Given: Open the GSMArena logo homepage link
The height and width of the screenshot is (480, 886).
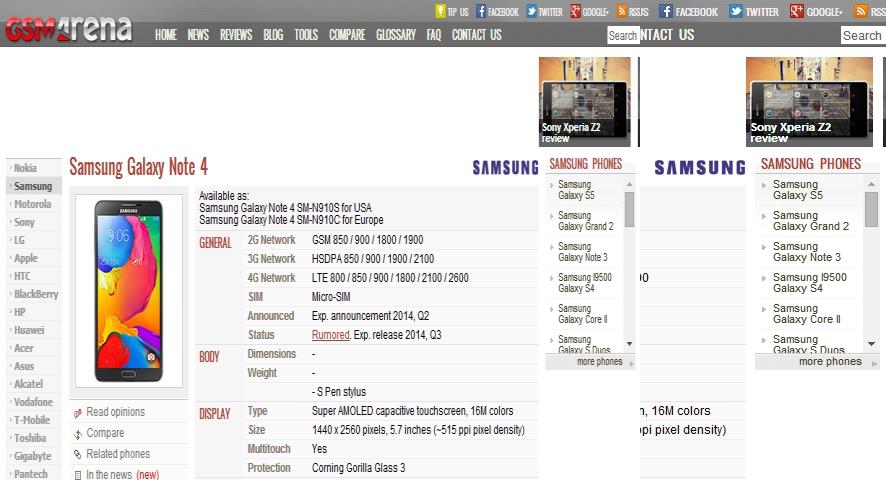Looking at the screenshot, I should [68, 29].
